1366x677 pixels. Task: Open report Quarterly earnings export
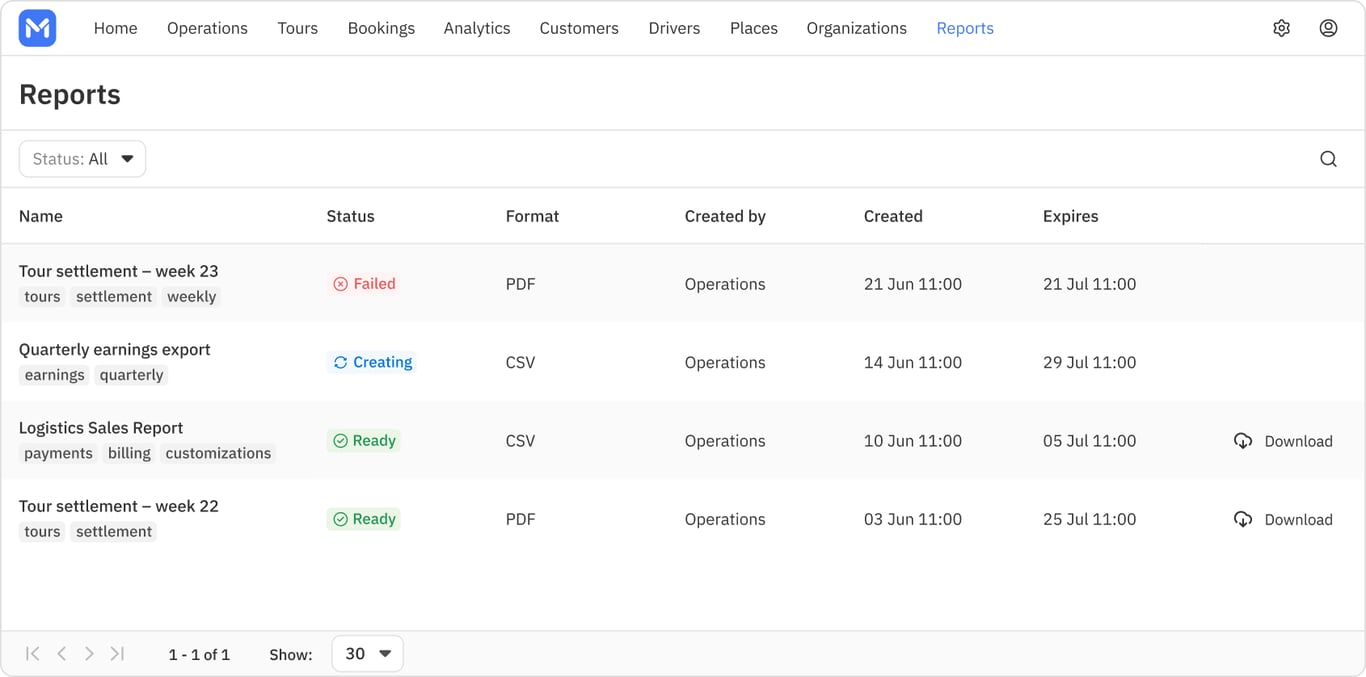(x=115, y=349)
